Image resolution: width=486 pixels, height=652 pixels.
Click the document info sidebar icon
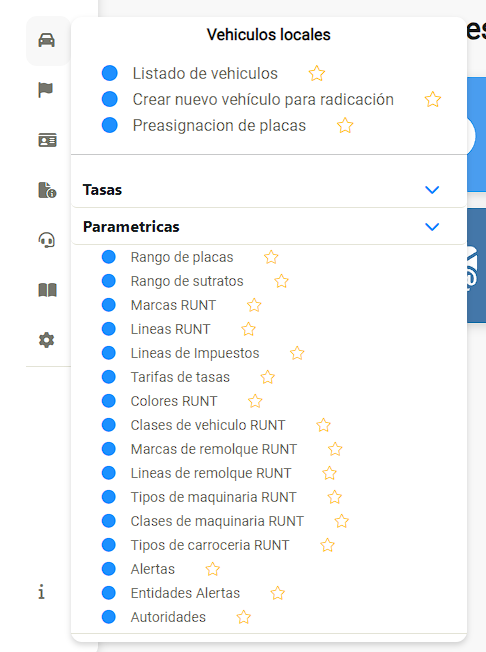tap(47, 190)
